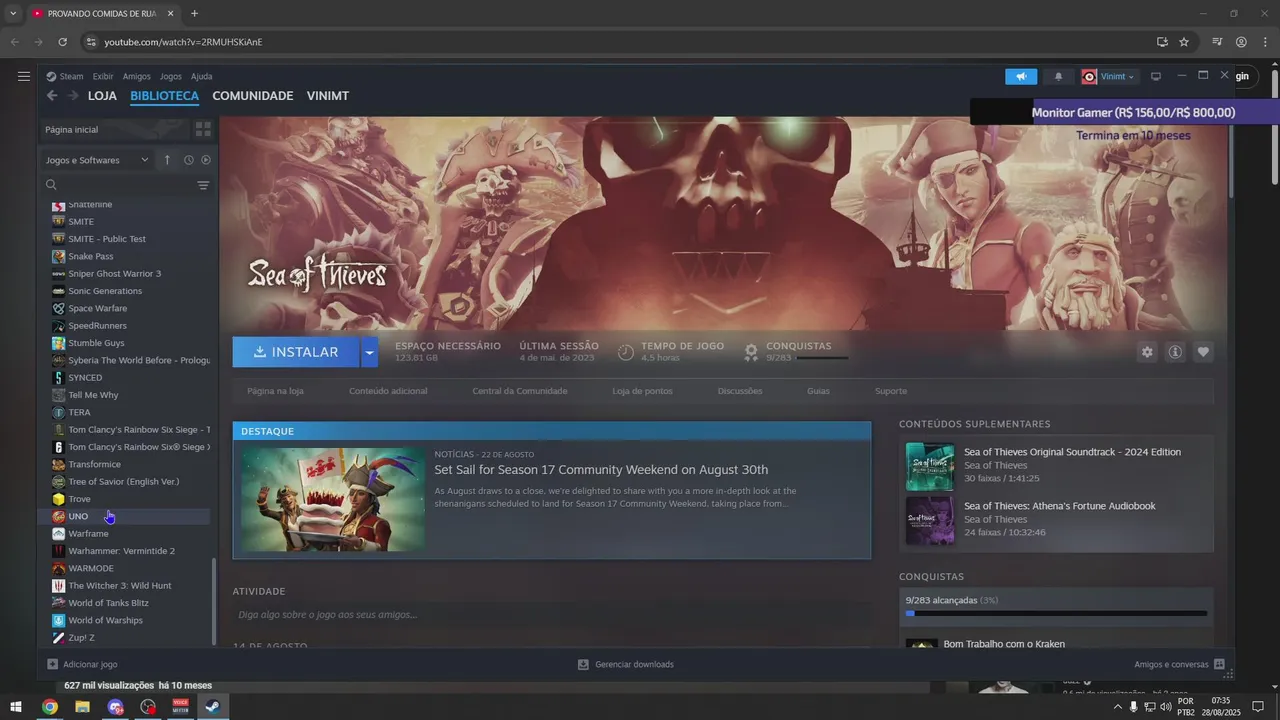Viewport: 1280px width, 720px height.
Task: Click the activity comment input field
Action: [551, 615]
